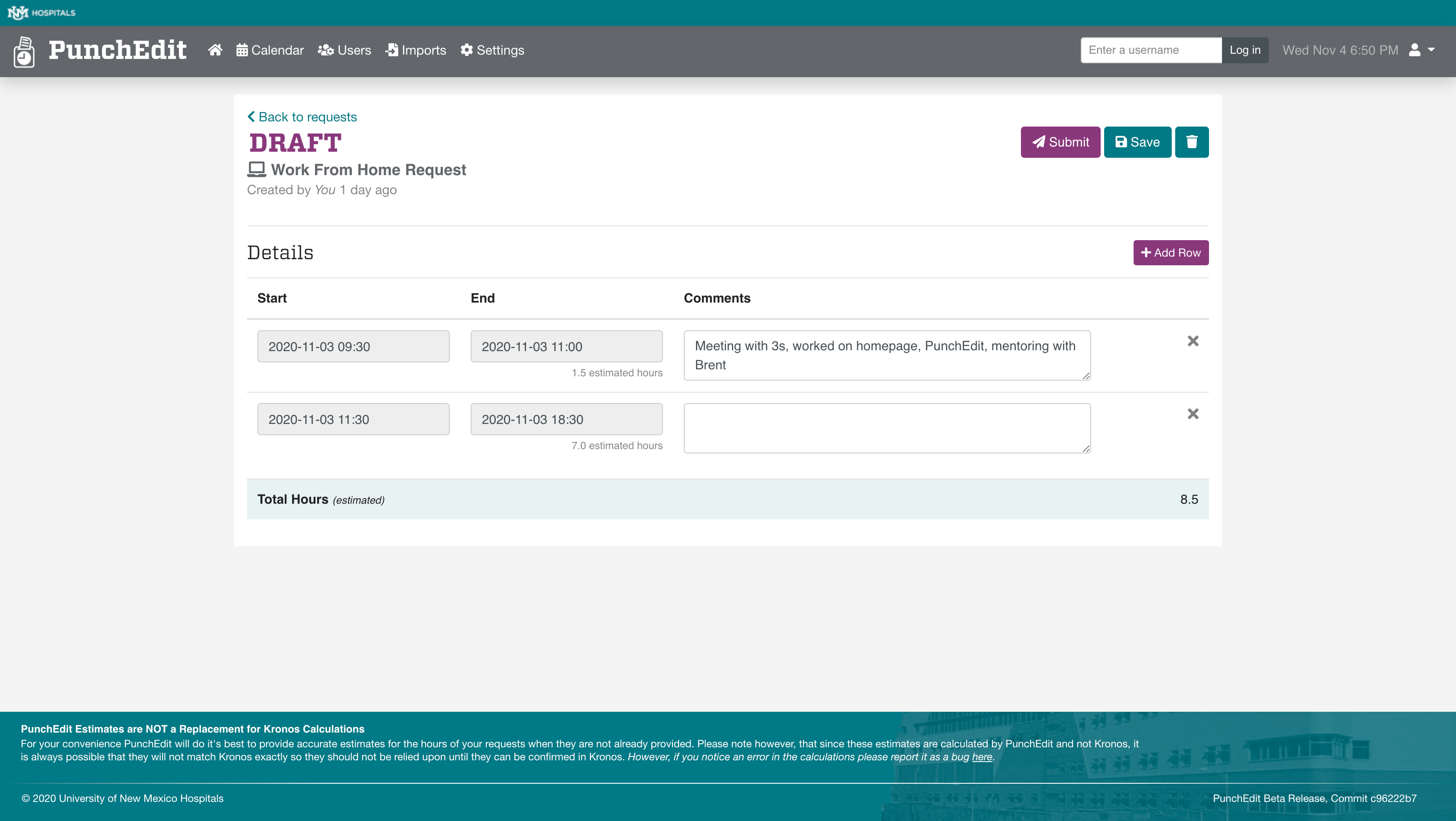Remove the row starting 09:30

[x=1193, y=341]
